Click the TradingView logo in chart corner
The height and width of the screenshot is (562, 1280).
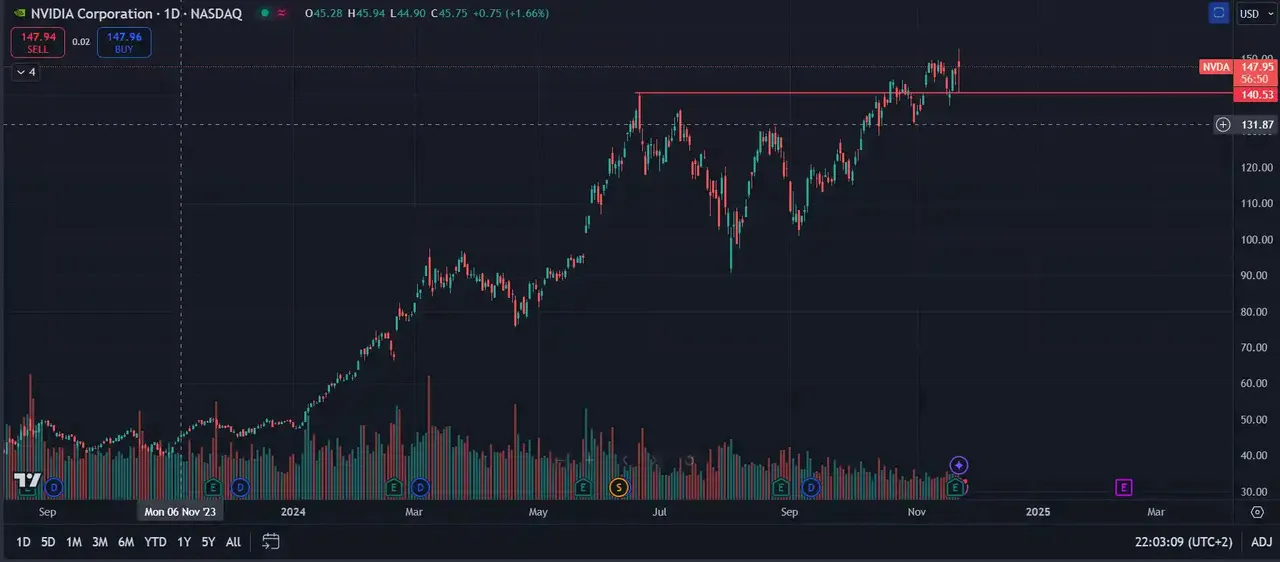[x=26, y=480]
